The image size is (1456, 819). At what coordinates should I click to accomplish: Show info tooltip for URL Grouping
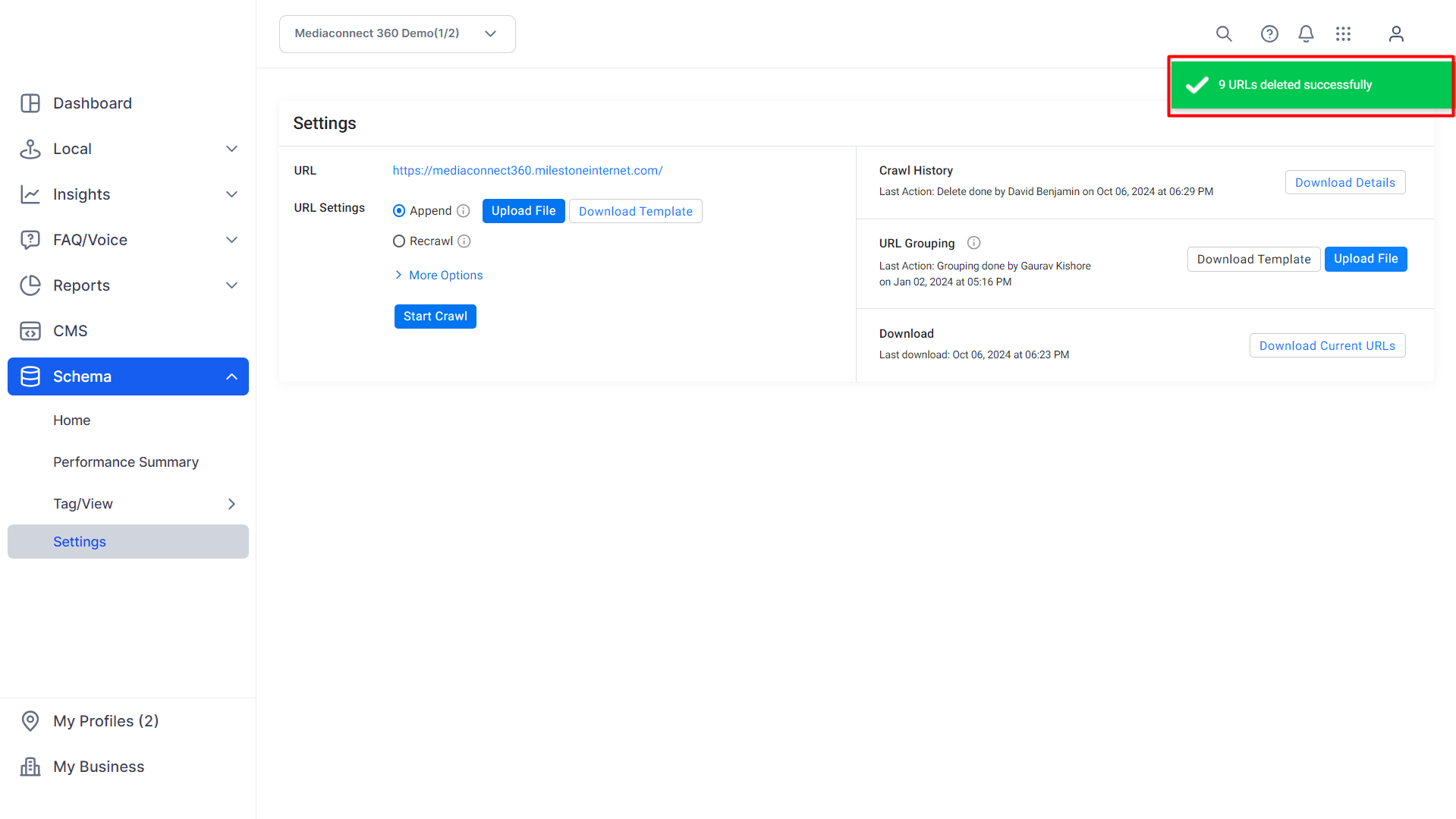pyautogui.click(x=974, y=243)
